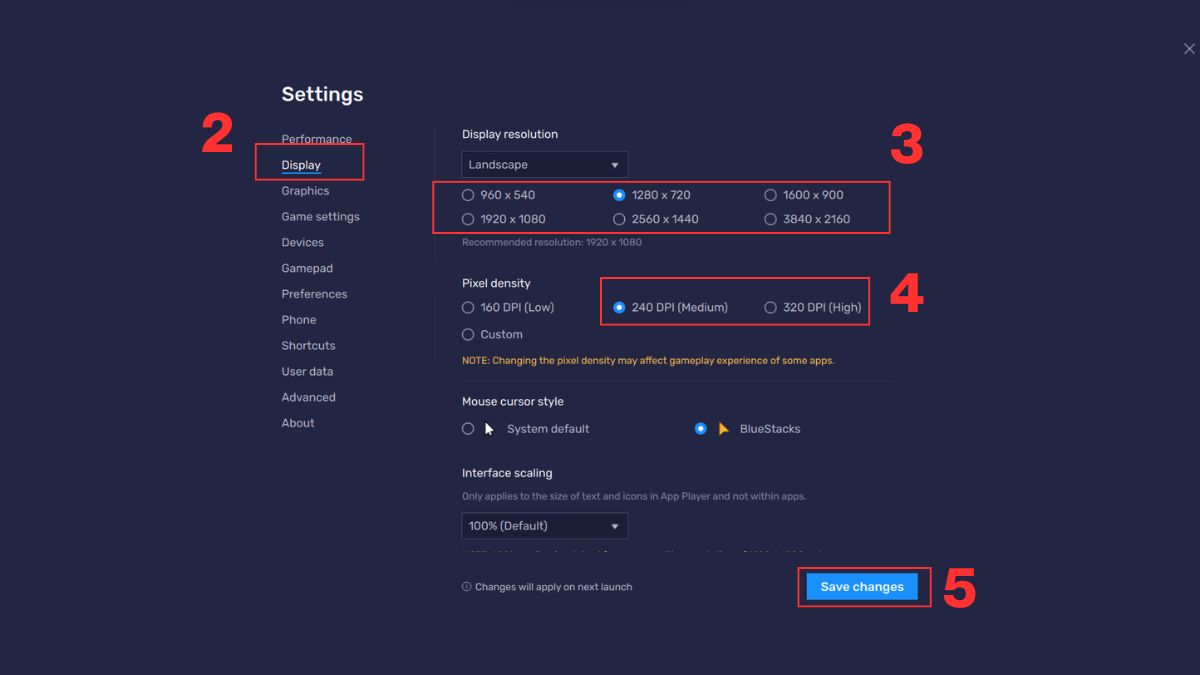Switch to the Devices section
Viewport: 1200px width, 675px height.
coord(302,242)
